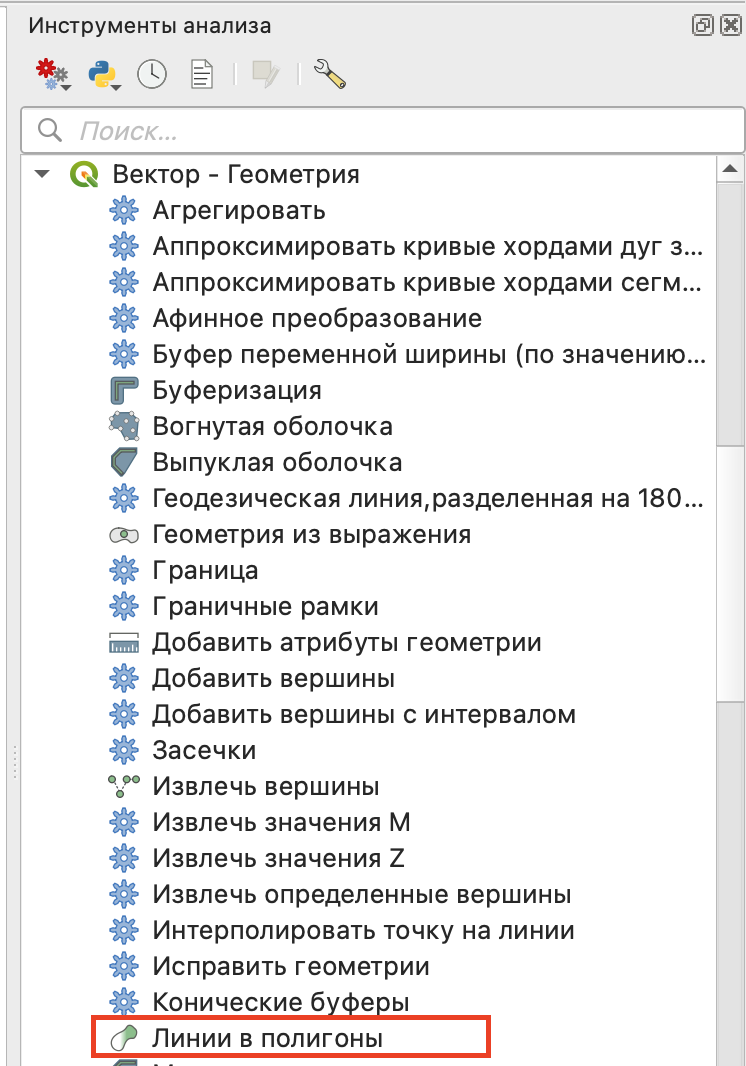The image size is (746, 1066).
Task: Select Добавить атрибуты геометрии item
Action: point(346,642)
